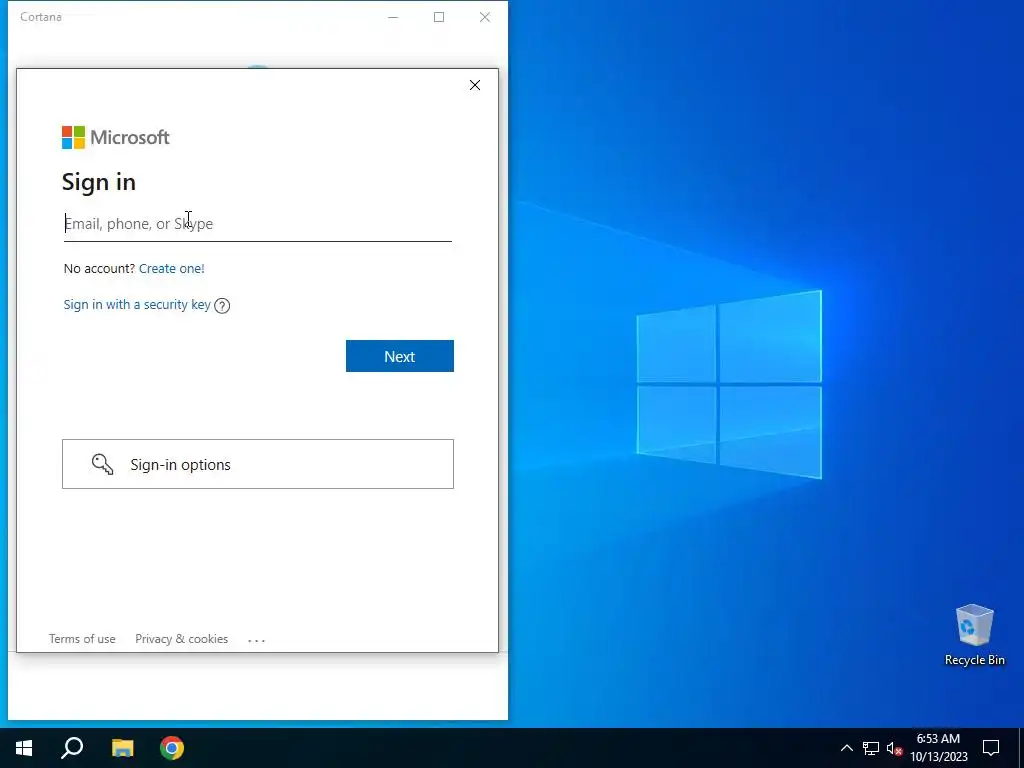Open the Terms of use link

coord(82,639)
